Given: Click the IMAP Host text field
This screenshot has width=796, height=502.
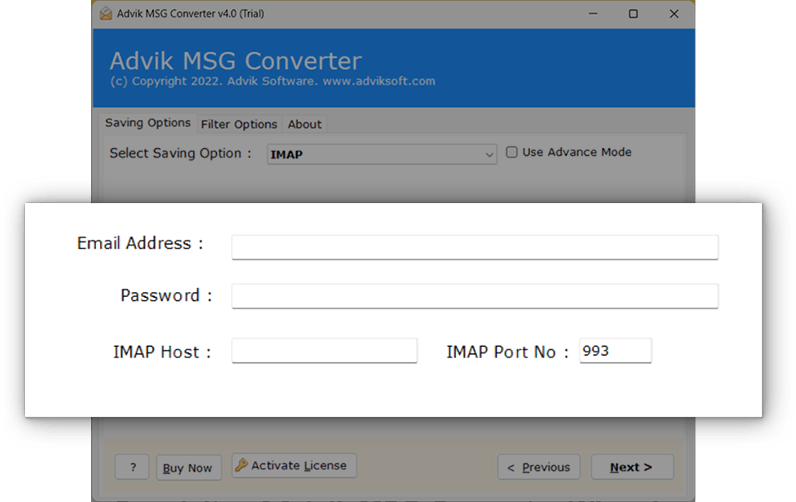Looking at the screenshot, I should (x=324, y=351).
